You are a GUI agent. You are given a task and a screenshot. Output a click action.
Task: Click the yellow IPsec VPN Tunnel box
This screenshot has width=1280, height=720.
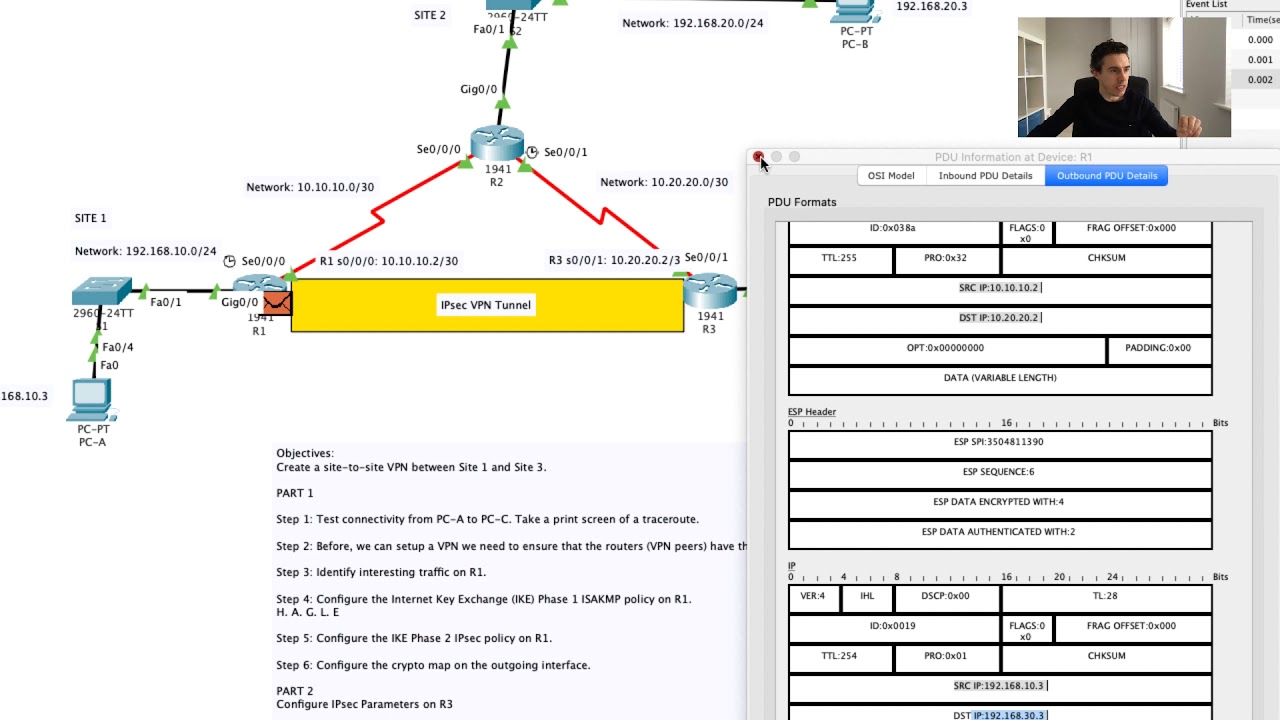click(x=487, y=305)
